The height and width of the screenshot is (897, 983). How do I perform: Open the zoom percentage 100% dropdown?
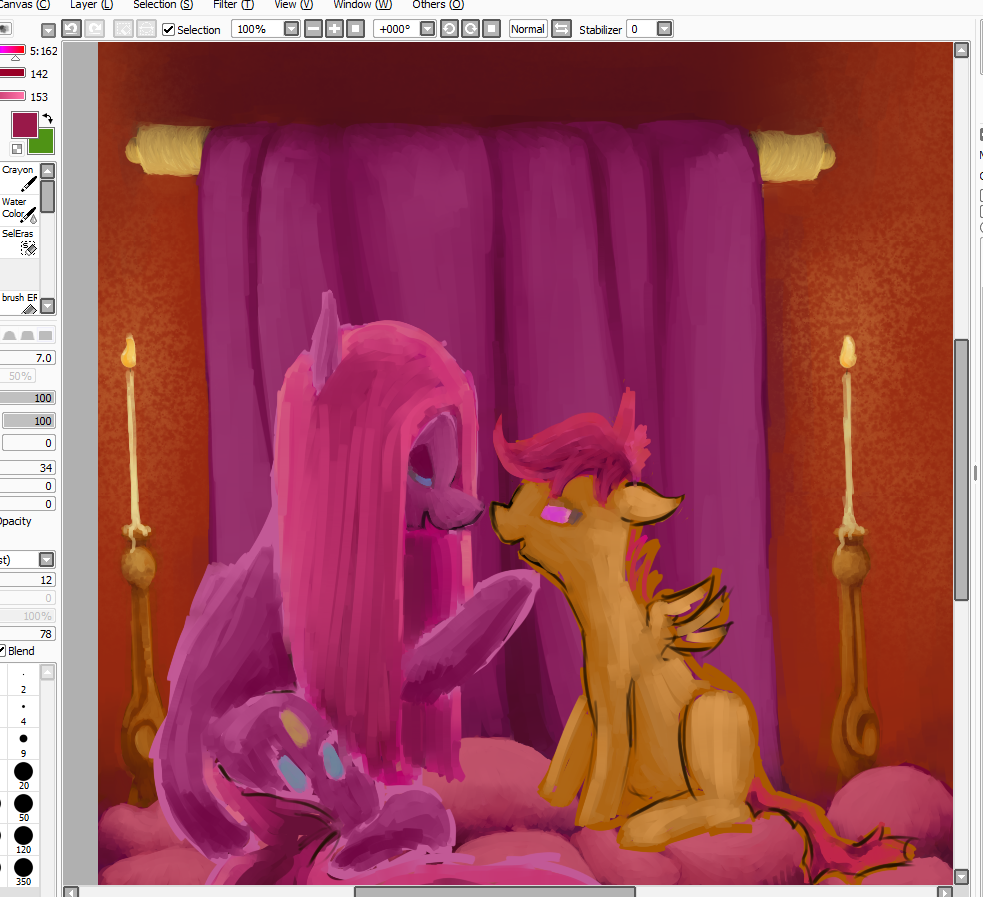click(292, 29)
